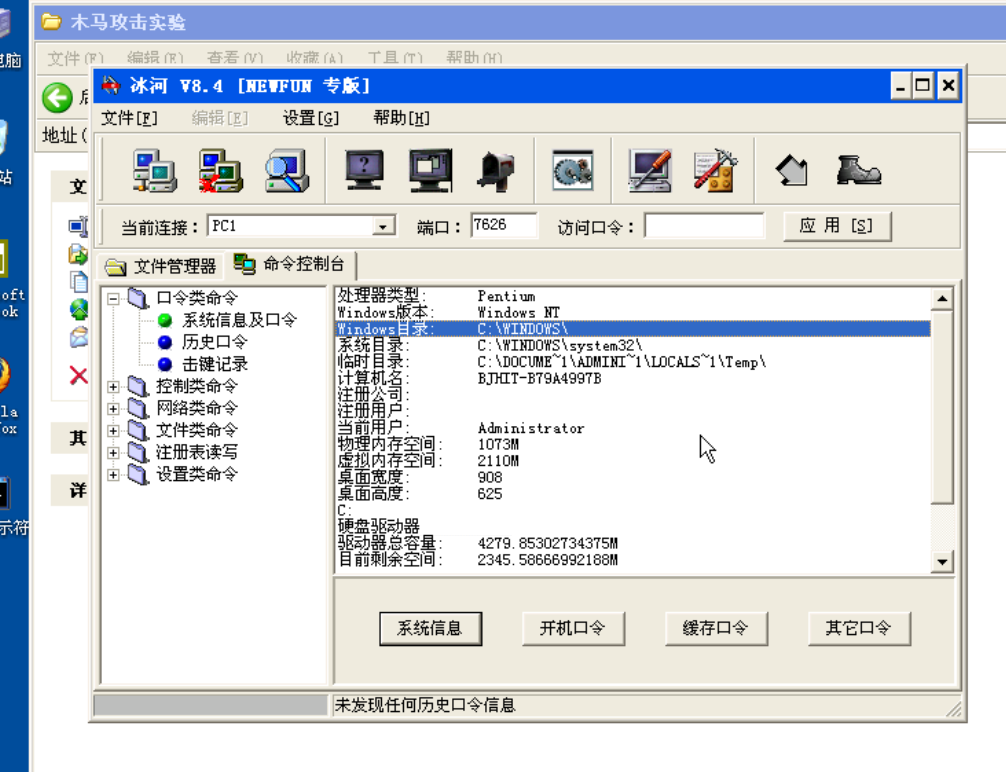Expand the 网络类命令 tree node
Viewport: 1006px width, 772px height.
pyautogui.click(x=113, y=409)
